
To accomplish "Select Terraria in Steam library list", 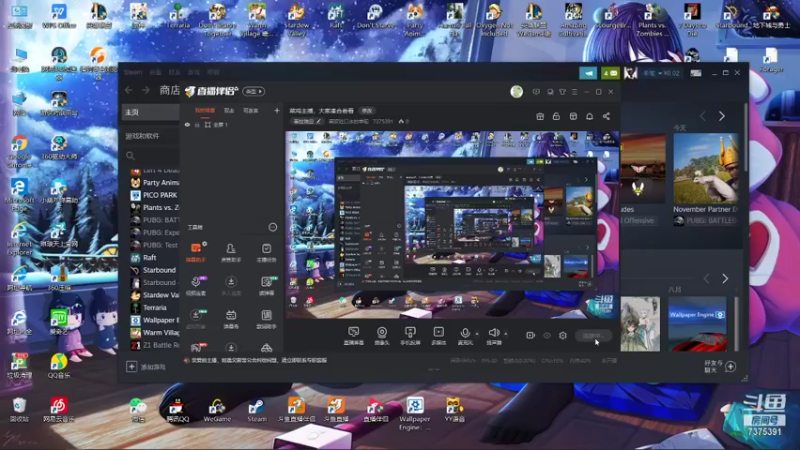I will 155,308.
